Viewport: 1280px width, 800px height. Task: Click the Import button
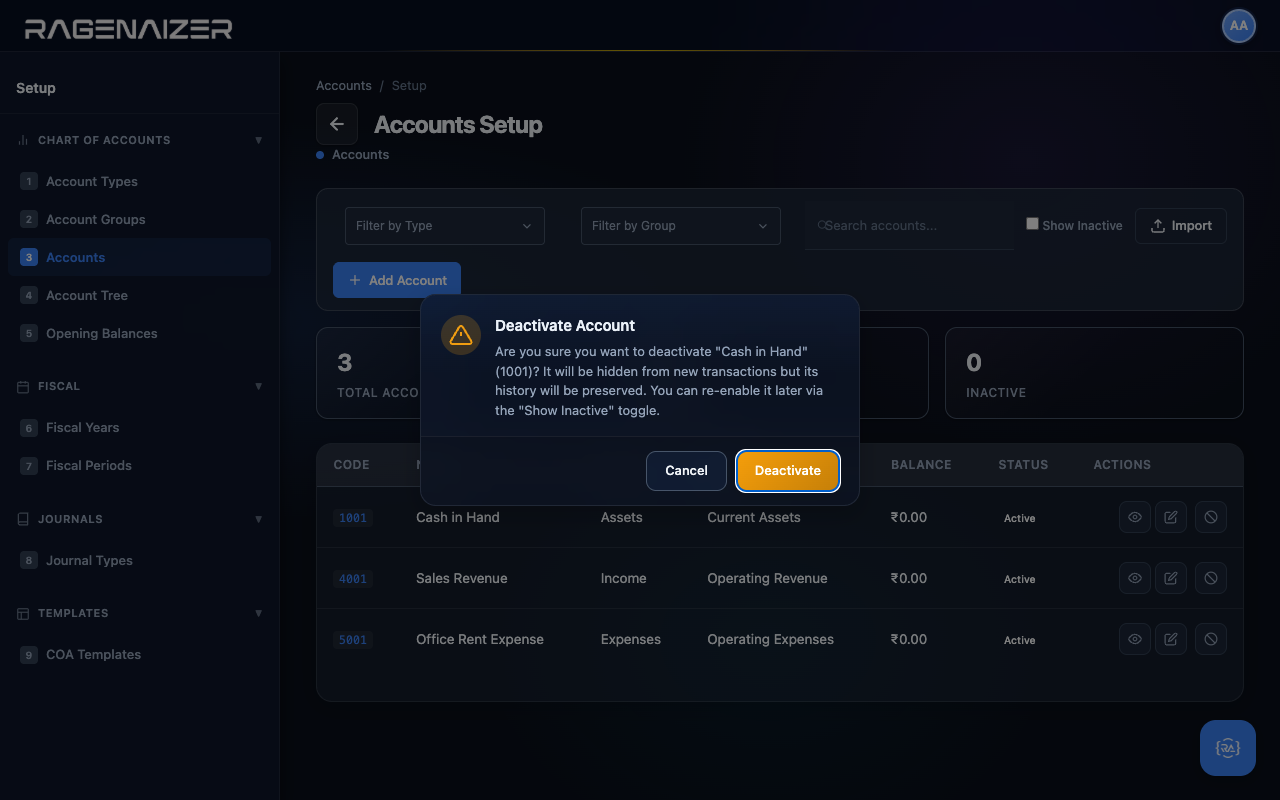[x=1181, y=226]
